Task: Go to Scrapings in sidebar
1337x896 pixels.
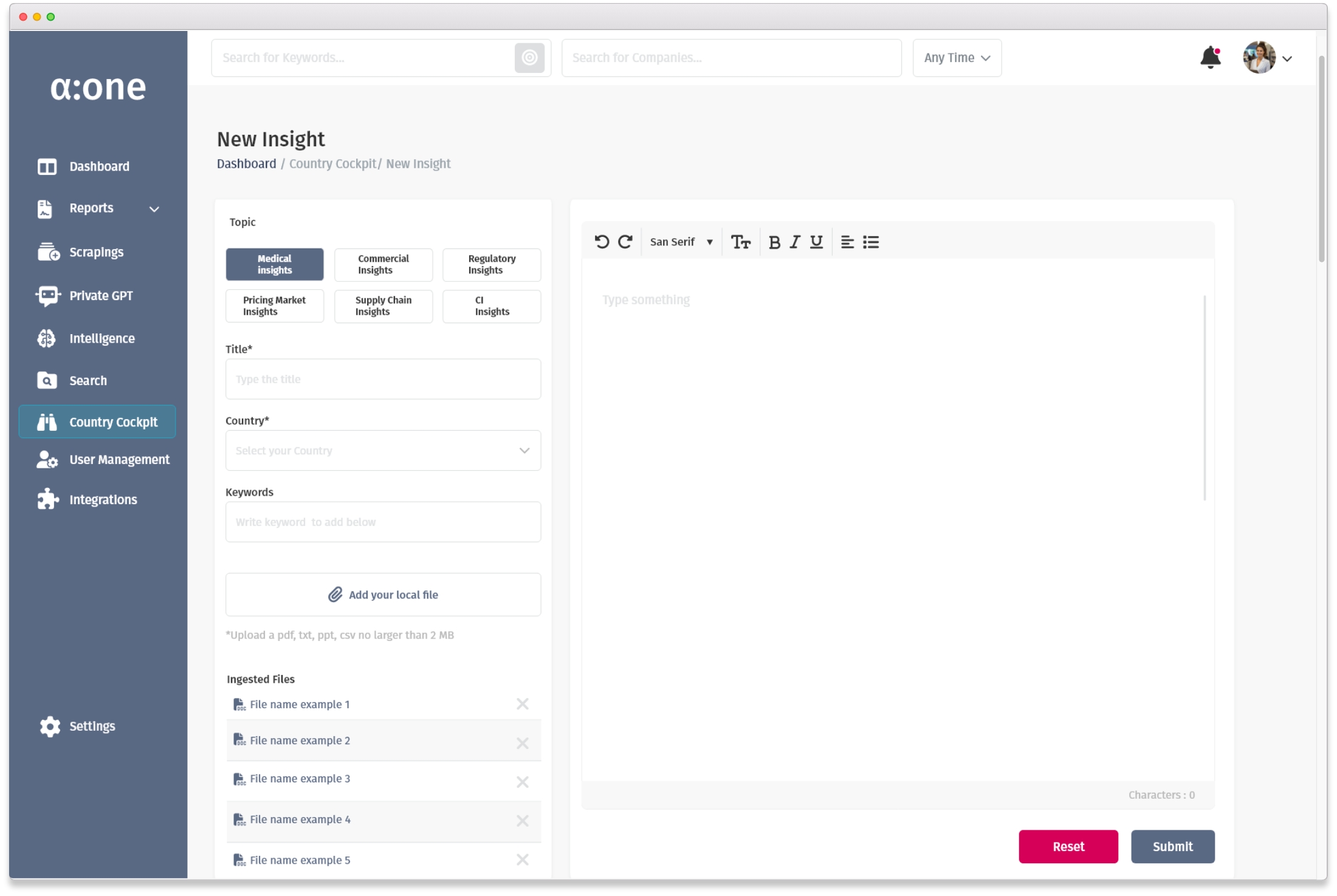Action: coord(96,252)
